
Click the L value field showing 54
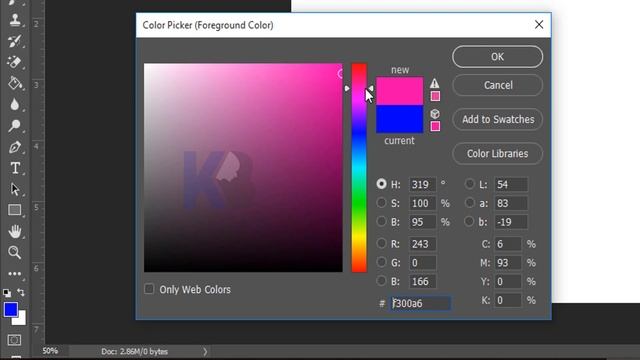[511, 184]
